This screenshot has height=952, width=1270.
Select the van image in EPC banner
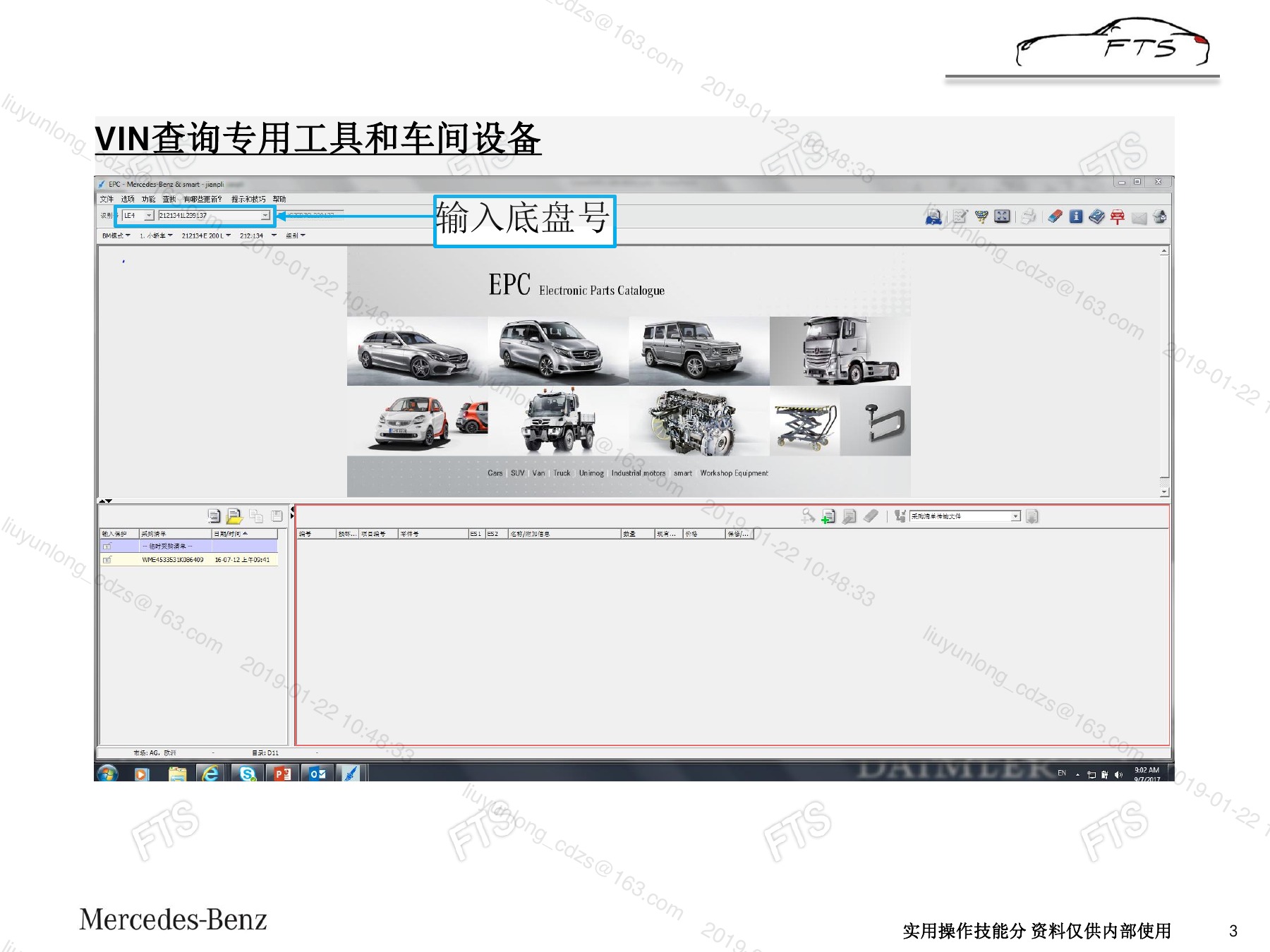(x=558, y=351)
